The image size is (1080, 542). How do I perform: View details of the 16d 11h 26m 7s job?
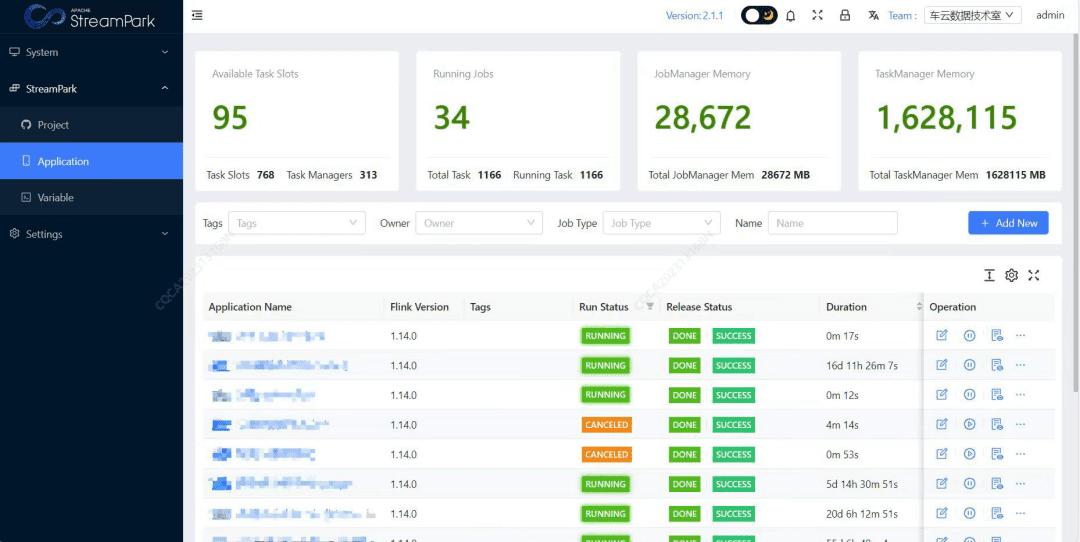[x=996, y=366]
